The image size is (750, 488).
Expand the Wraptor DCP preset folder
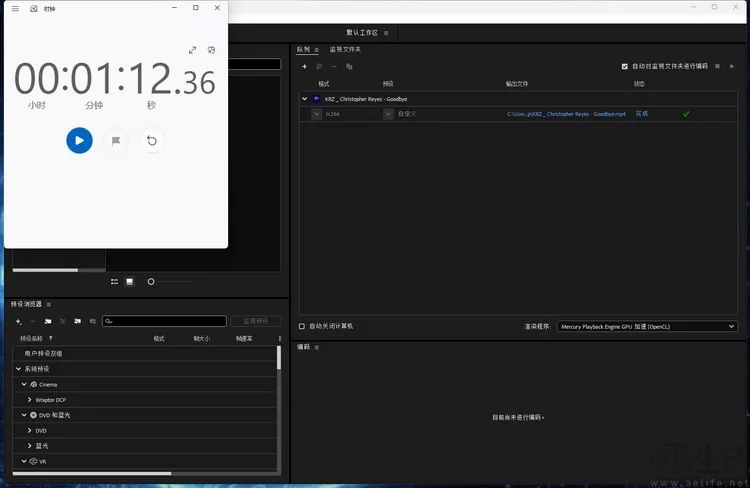click(x=29, y=399)
